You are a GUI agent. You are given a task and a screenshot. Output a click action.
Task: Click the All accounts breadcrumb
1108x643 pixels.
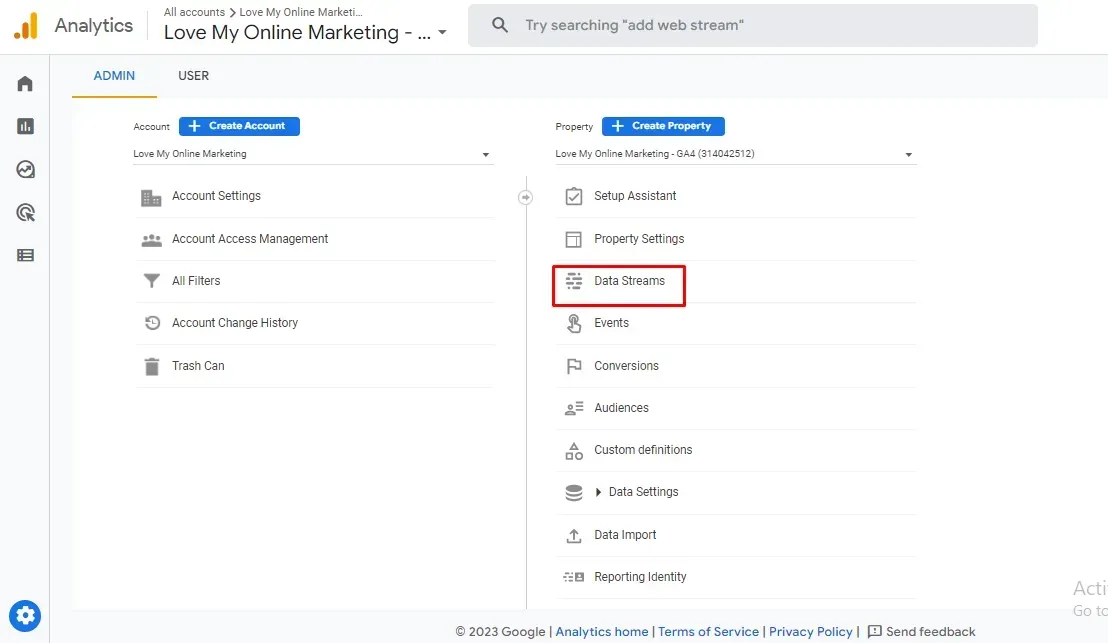tap(194, 12)
